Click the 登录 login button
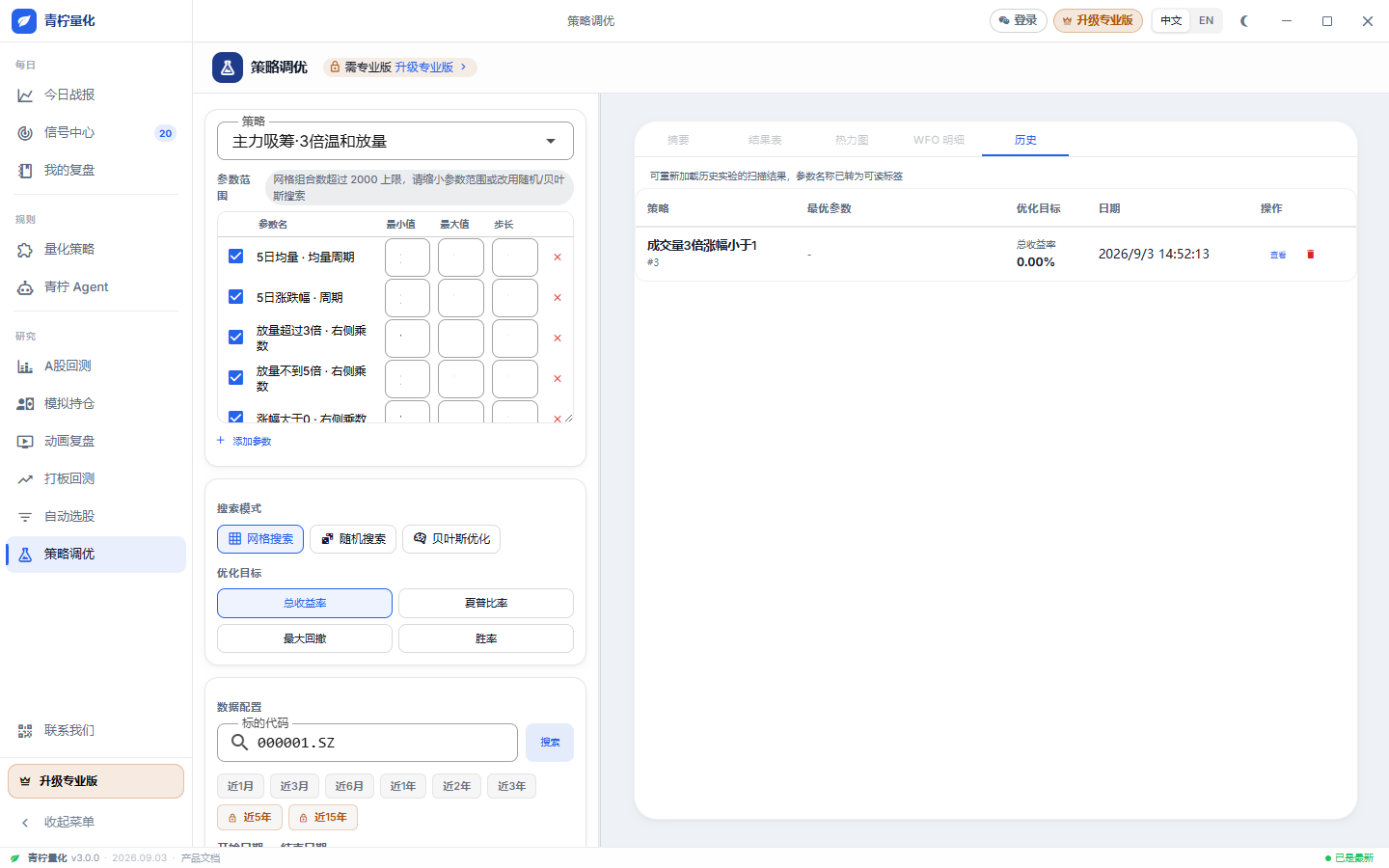 pos(1019,20)
